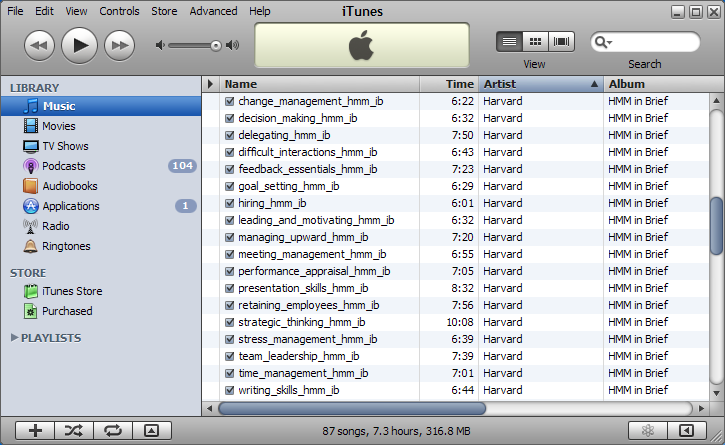Switch to list view
This screenshot has width=725, height=445.
509,42
